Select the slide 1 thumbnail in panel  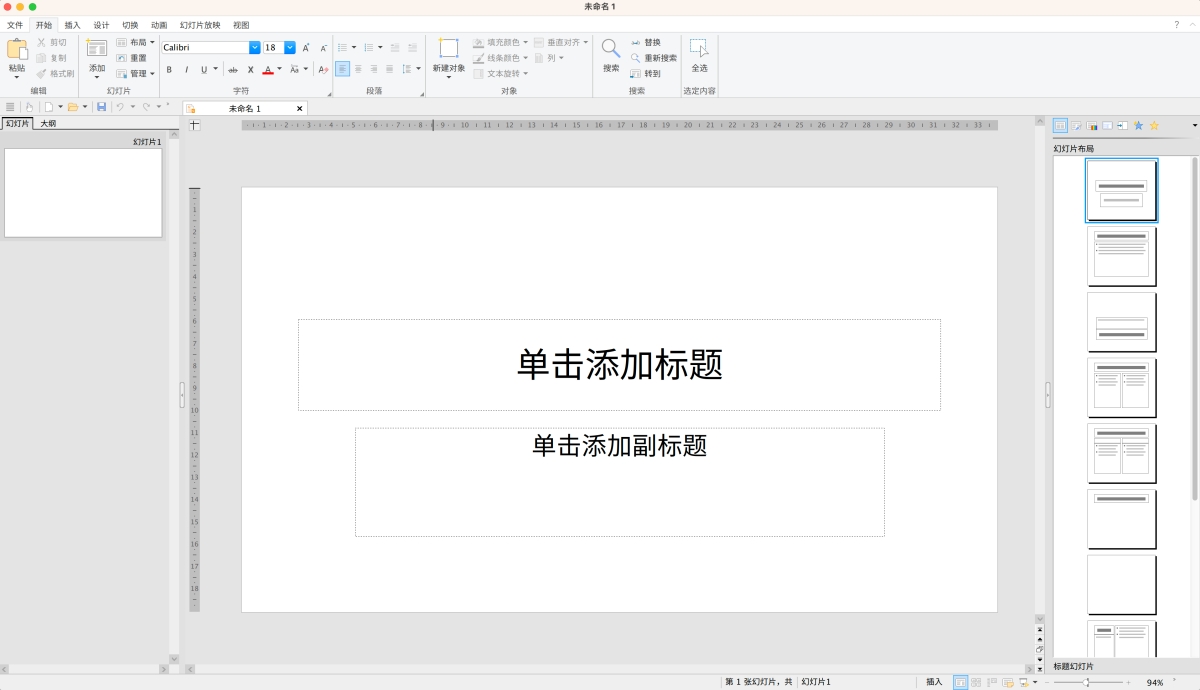tap(83, 193)
